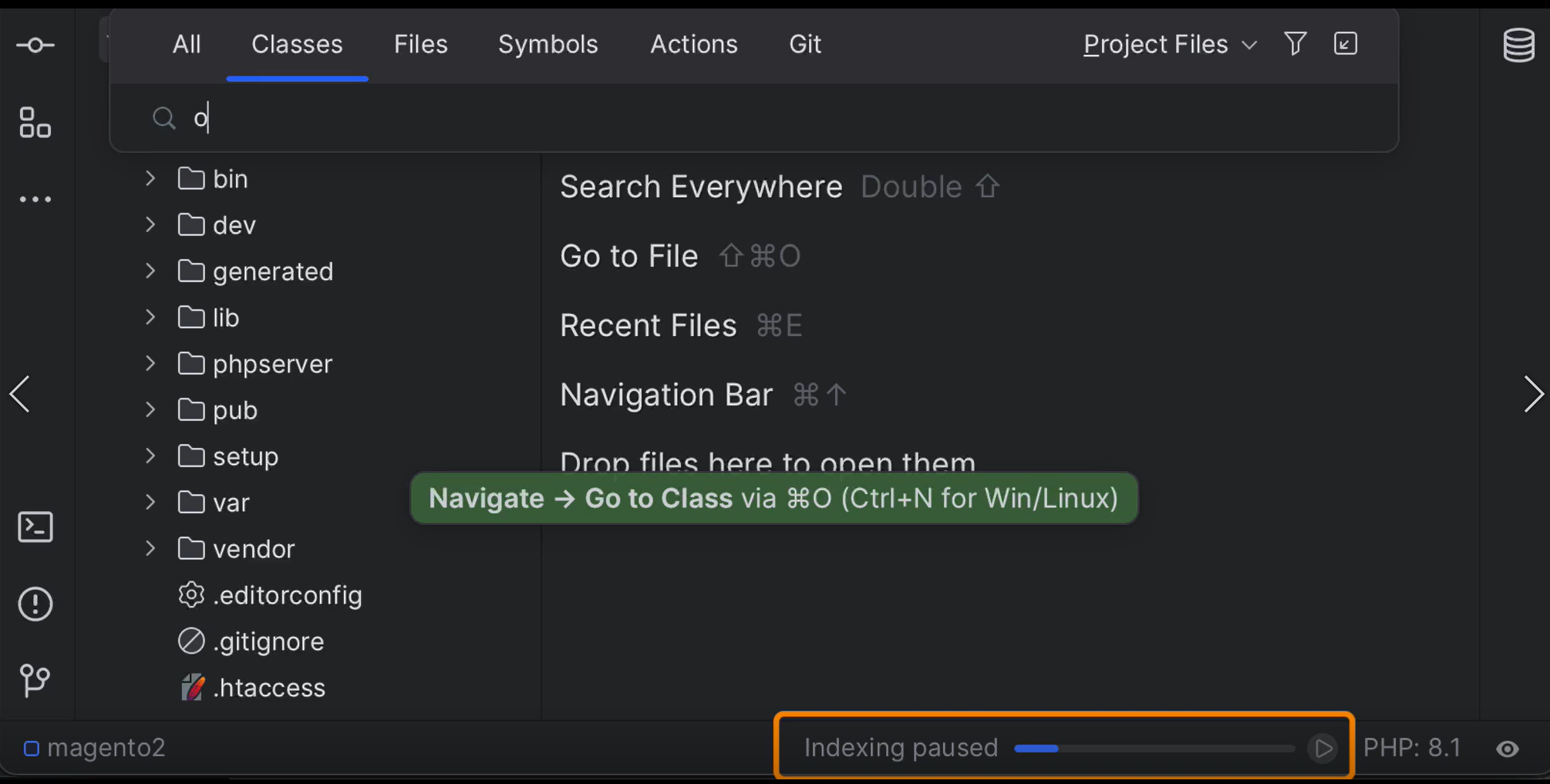Screen dimensions: 1550x784
Task: Resume the paused indexing
Action: tap(1323, 748)
